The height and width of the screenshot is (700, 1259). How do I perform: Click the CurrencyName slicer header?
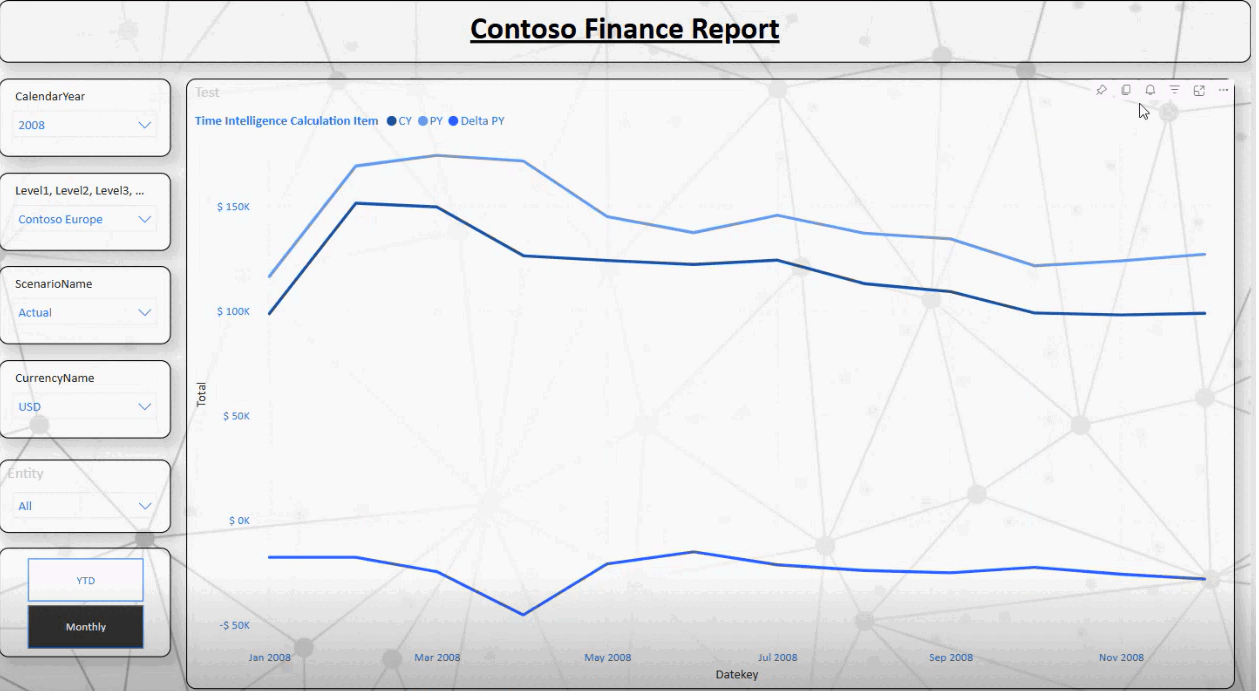click(55, 378)
